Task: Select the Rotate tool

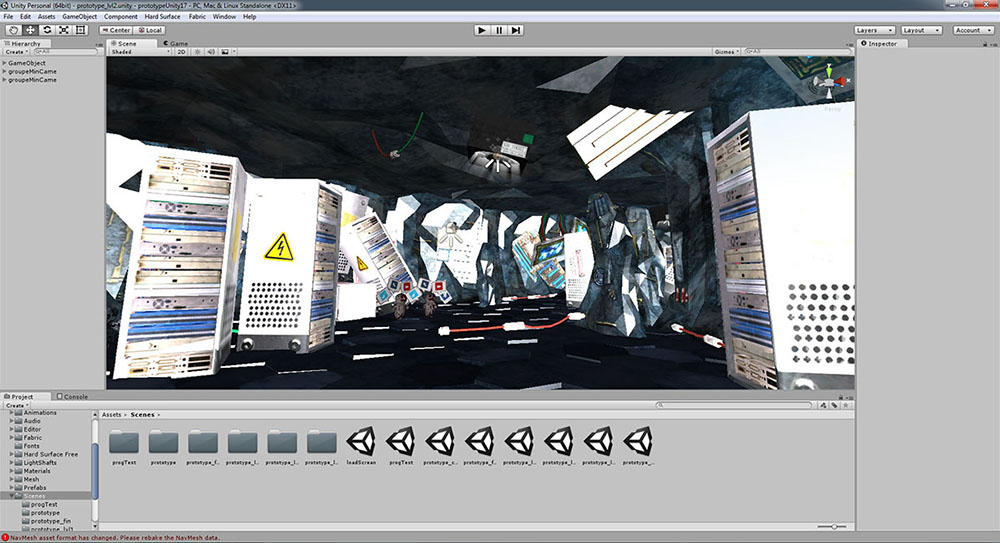Action: [x=47, y=30]
